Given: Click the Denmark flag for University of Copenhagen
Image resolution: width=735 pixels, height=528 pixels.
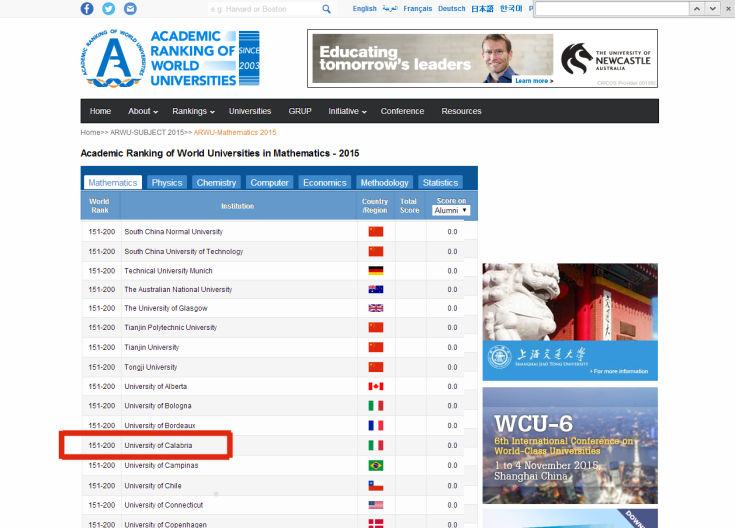Looking at the screenshot, I should pyautogui.click(x=376, y=524).
